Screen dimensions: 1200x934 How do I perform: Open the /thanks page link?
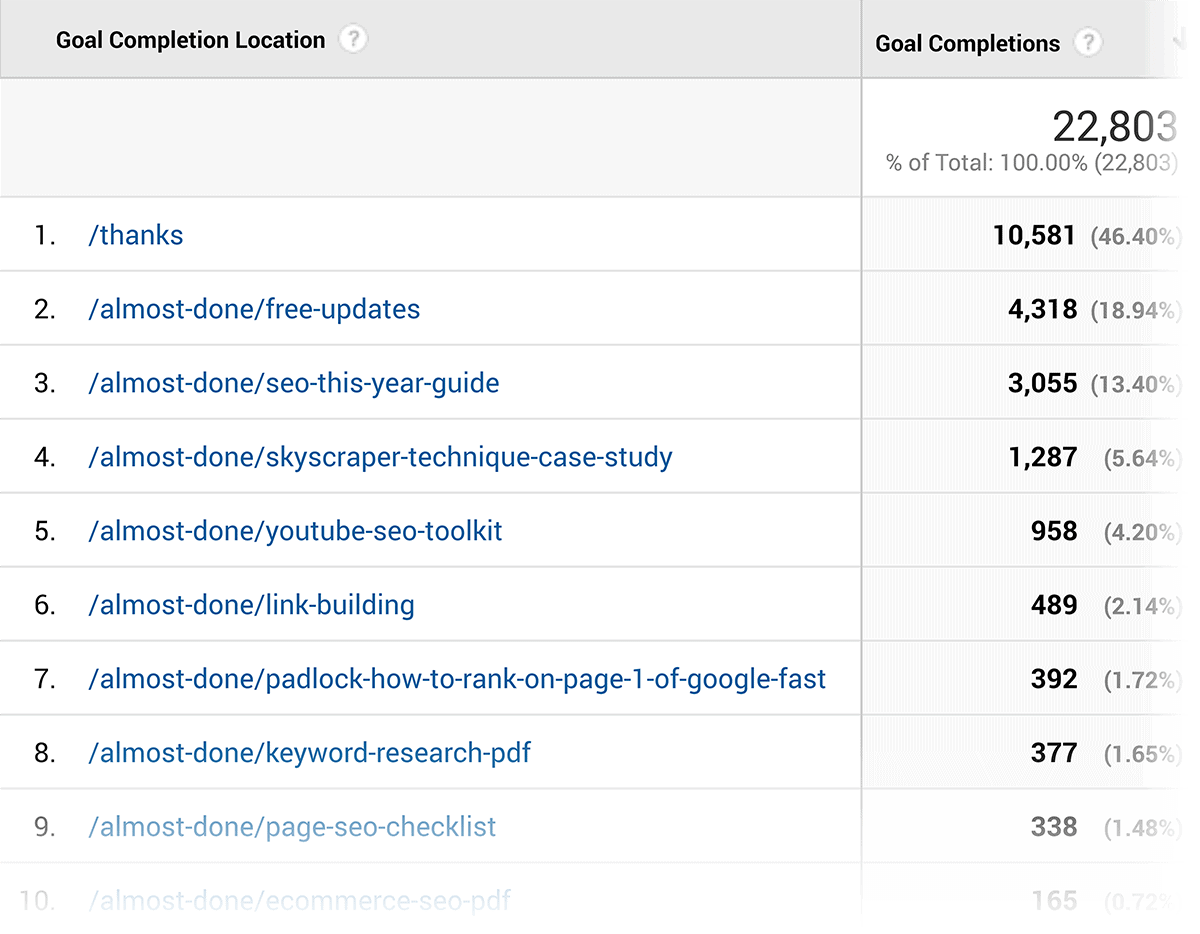[x=136, y=235]
